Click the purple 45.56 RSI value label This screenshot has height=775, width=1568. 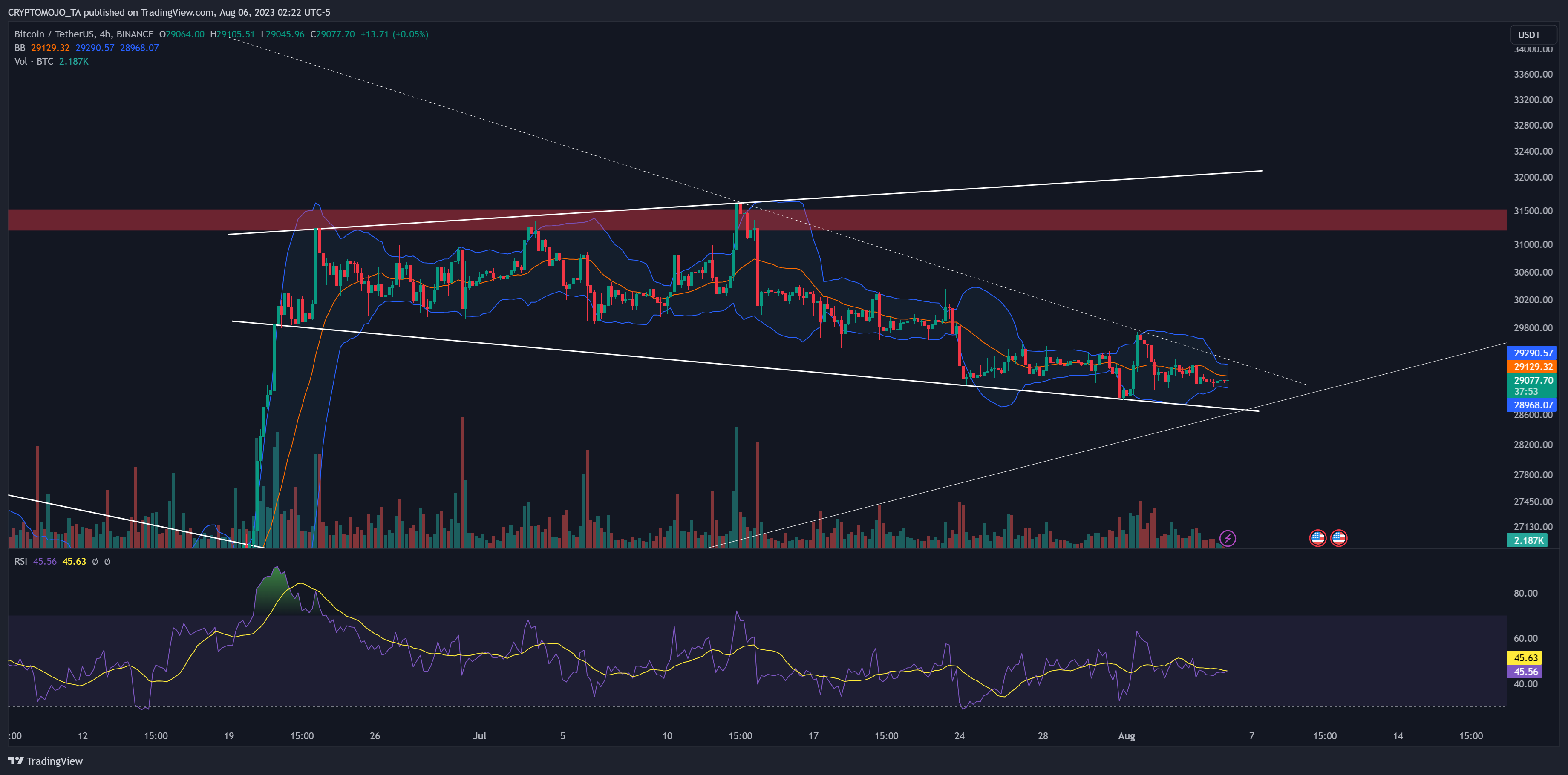pos(1525,672)
